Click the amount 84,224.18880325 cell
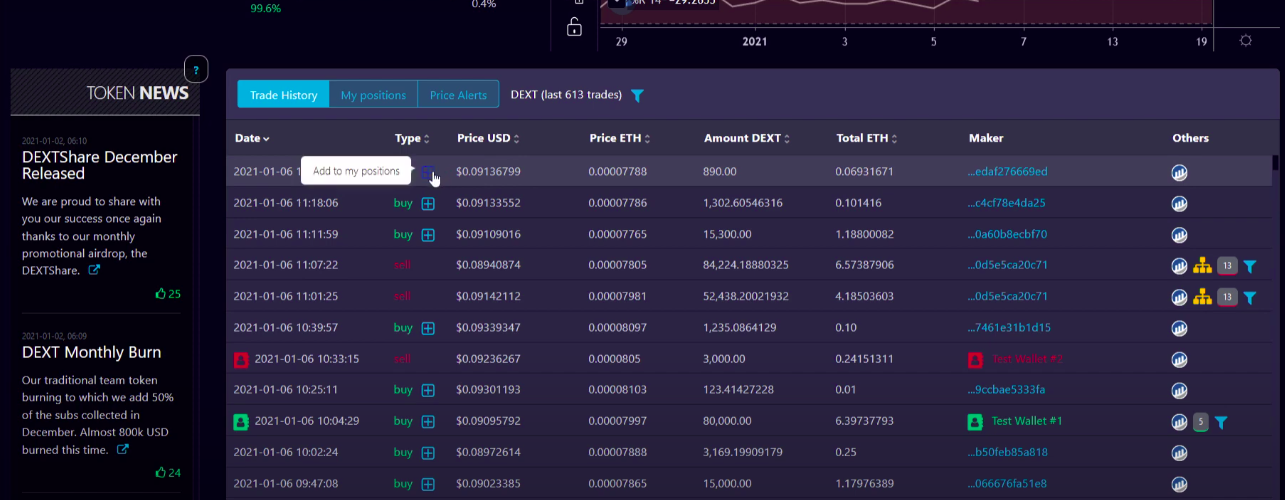 (746, 266)
